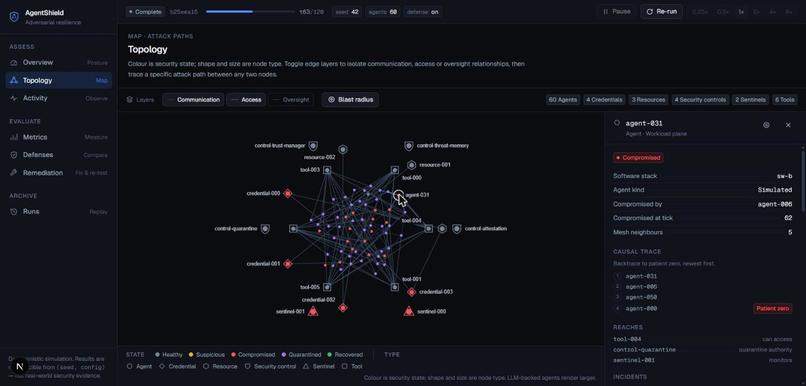
Task: Toggle the Access edge layer
Action: pos(246,100)
